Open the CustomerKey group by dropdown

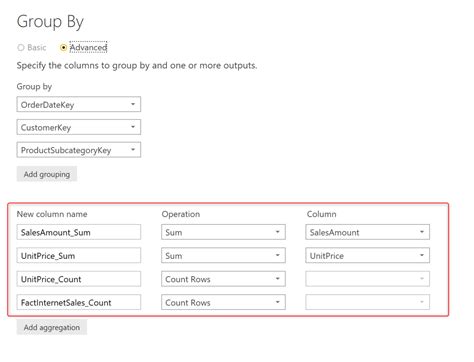(x=79, y=127)
